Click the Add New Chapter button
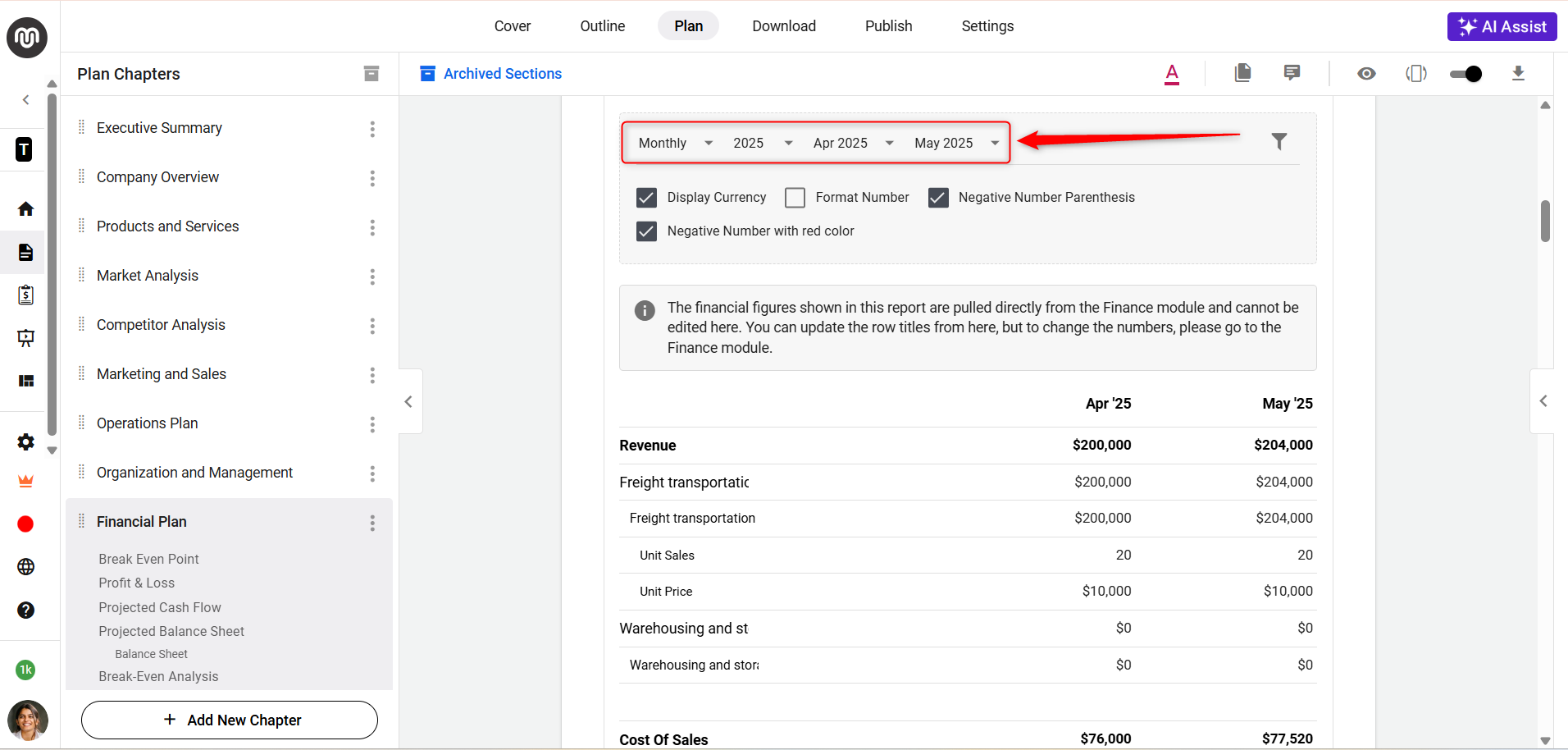The height and width of the screenshot is (750, 1568). pyautogui.click(x=230, y=720)
